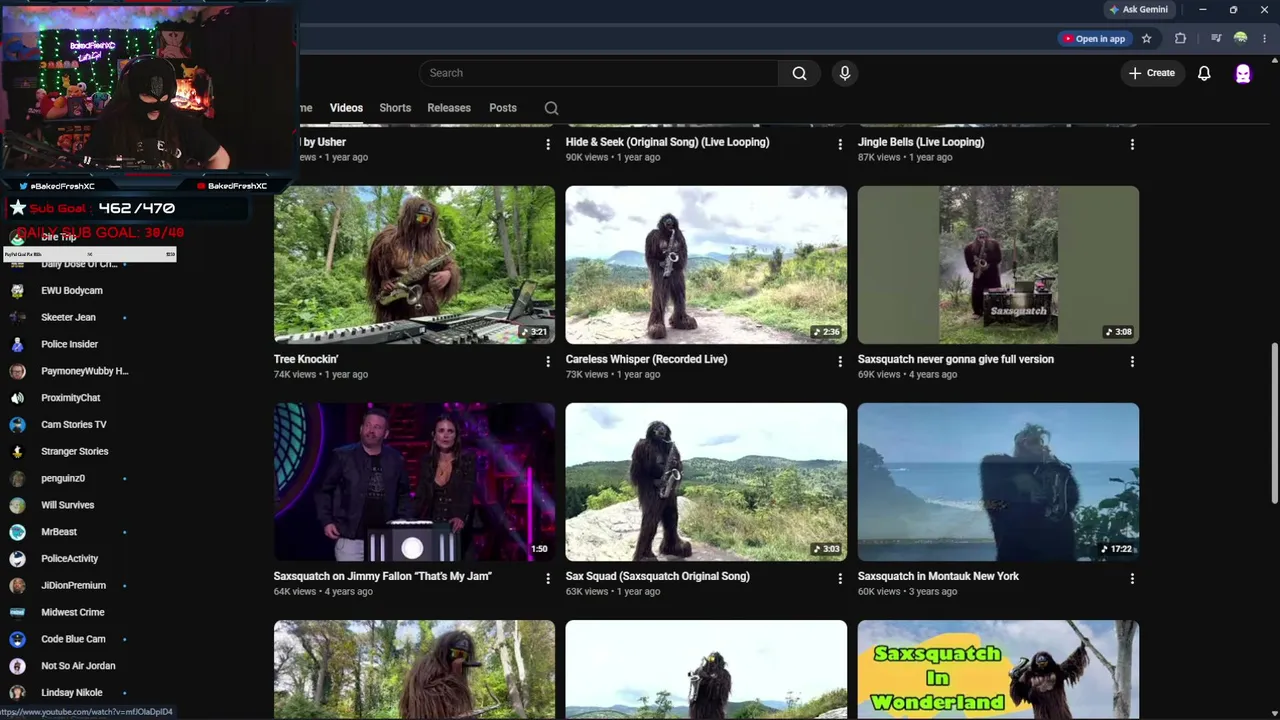Click inside the YouTube Search field
The width and height of the screenshot is (1280, 720).
[x=599, y=73]
